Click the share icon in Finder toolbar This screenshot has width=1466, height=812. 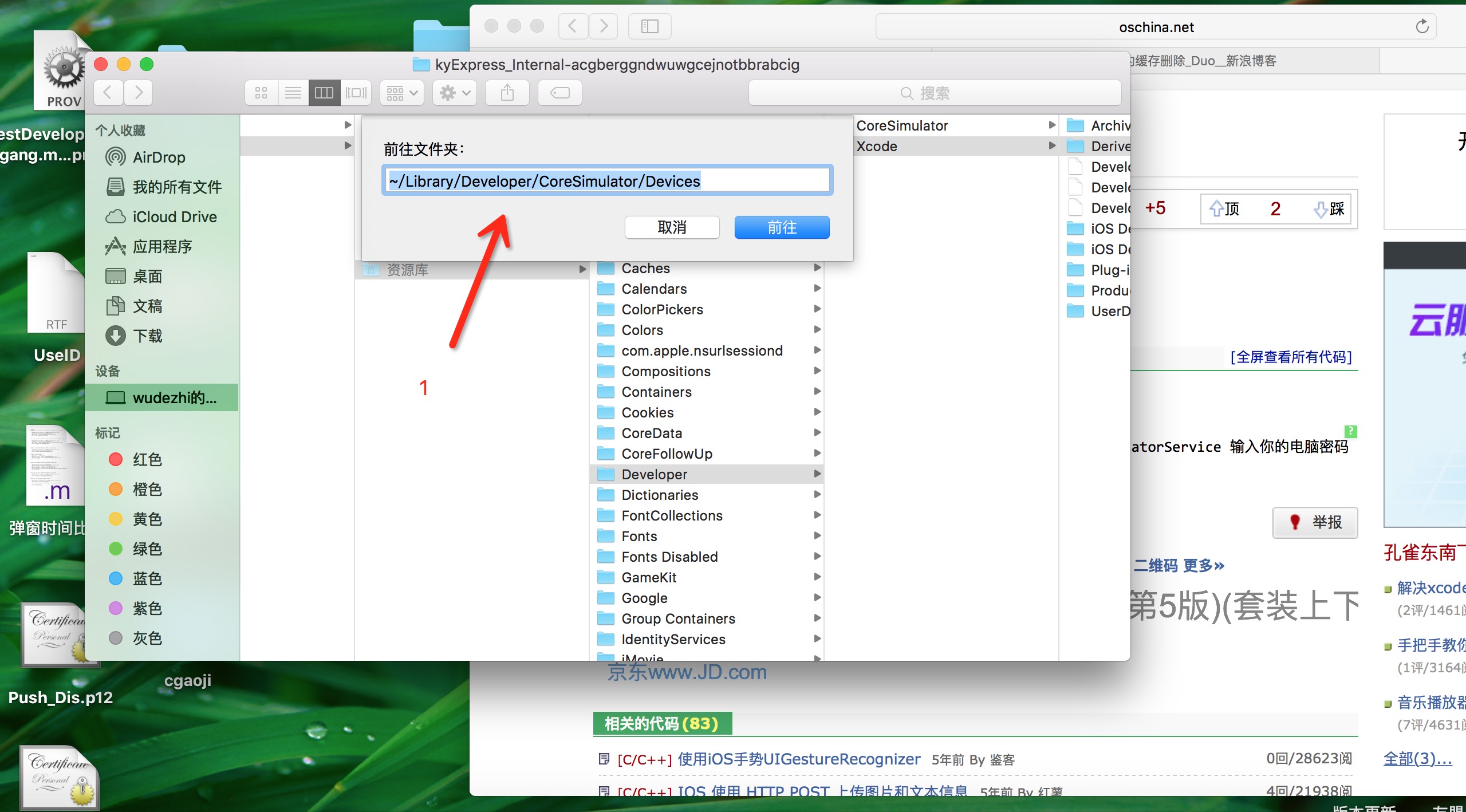pos(507,91)
